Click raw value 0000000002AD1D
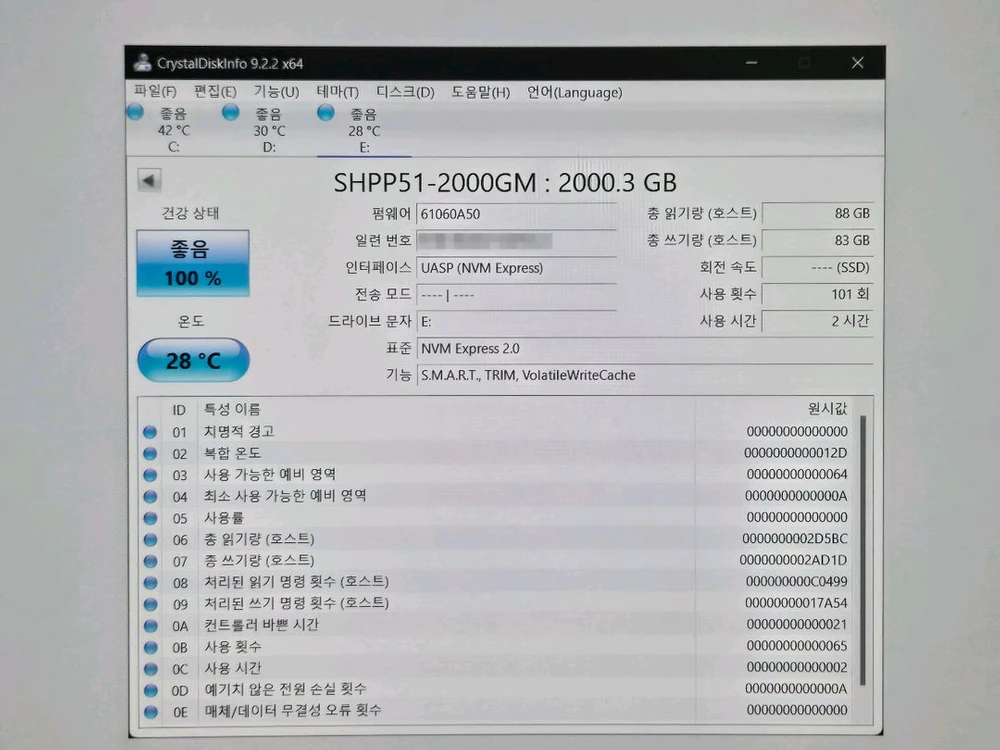1000x750 pixels. tap(793, 561)
